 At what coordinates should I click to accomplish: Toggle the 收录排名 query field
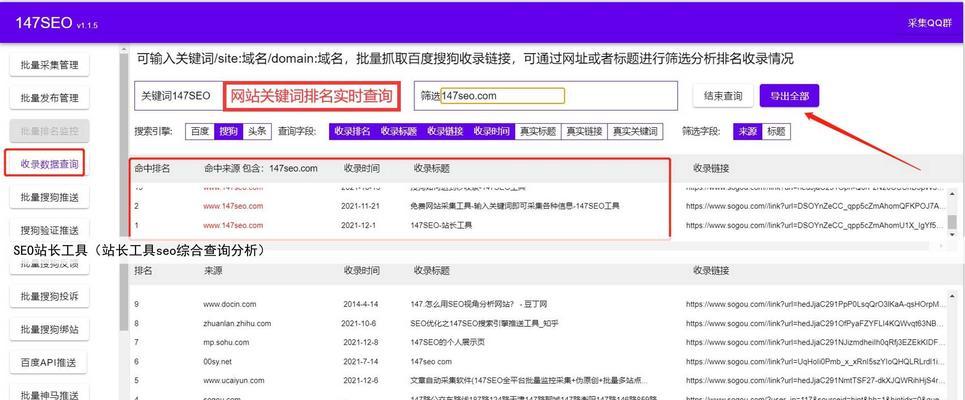(353, 131)
